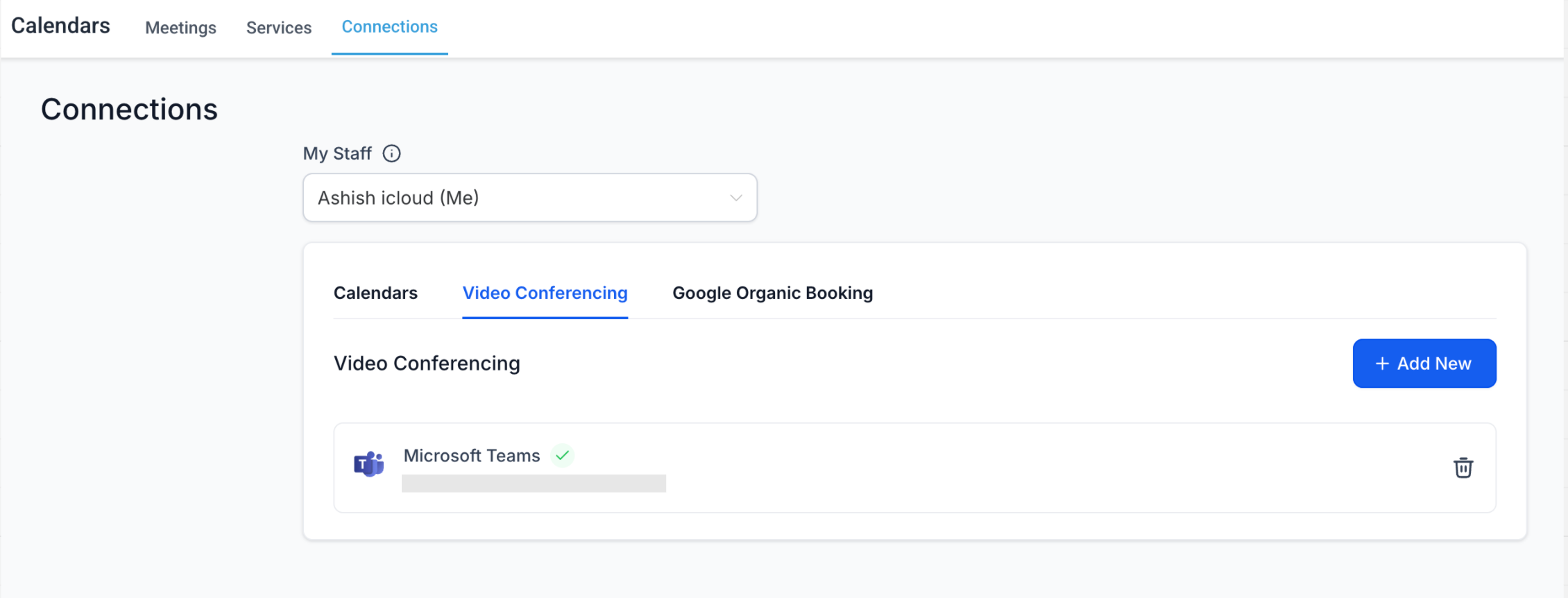This screenshot has width=1568, height=598.
Task: Click the Microsoft Teams connection name
Action: (471, 456)
